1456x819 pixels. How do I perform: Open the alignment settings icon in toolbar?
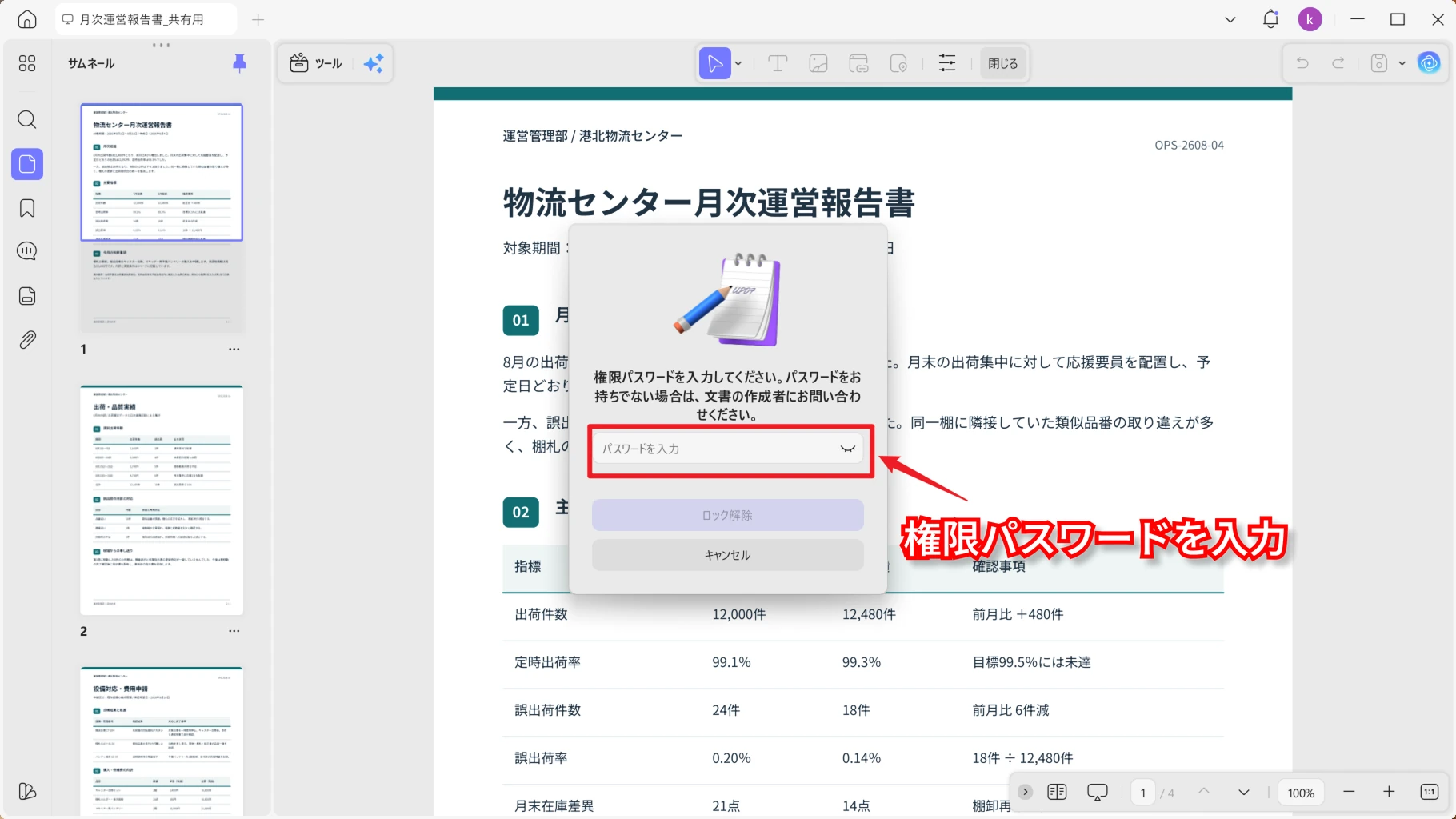(947, 63)
